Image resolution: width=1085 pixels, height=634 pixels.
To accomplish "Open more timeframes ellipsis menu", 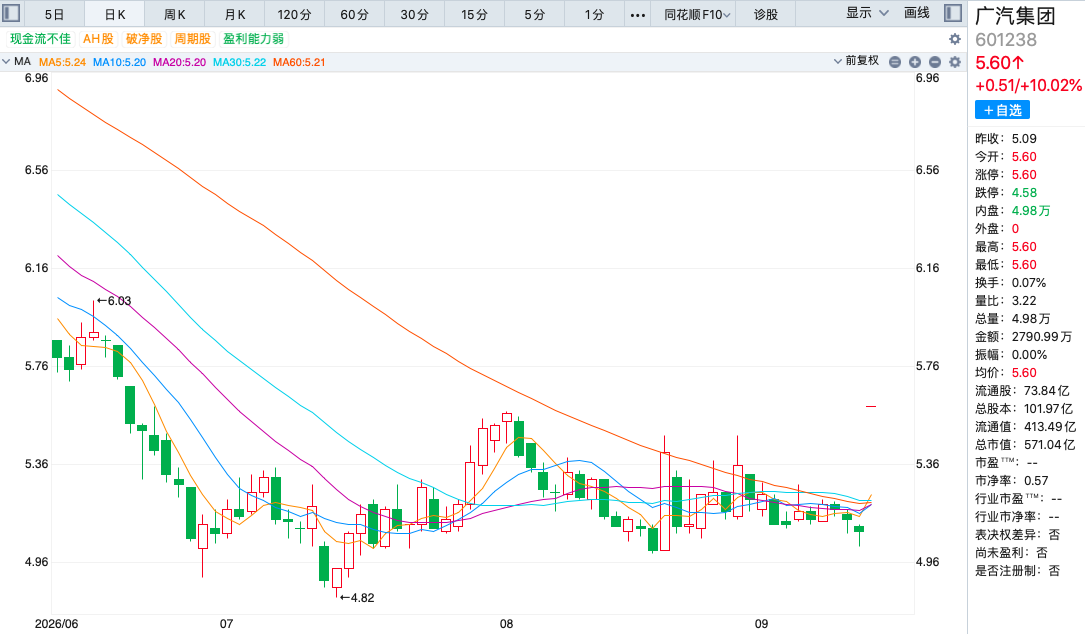I will (638, 15).
